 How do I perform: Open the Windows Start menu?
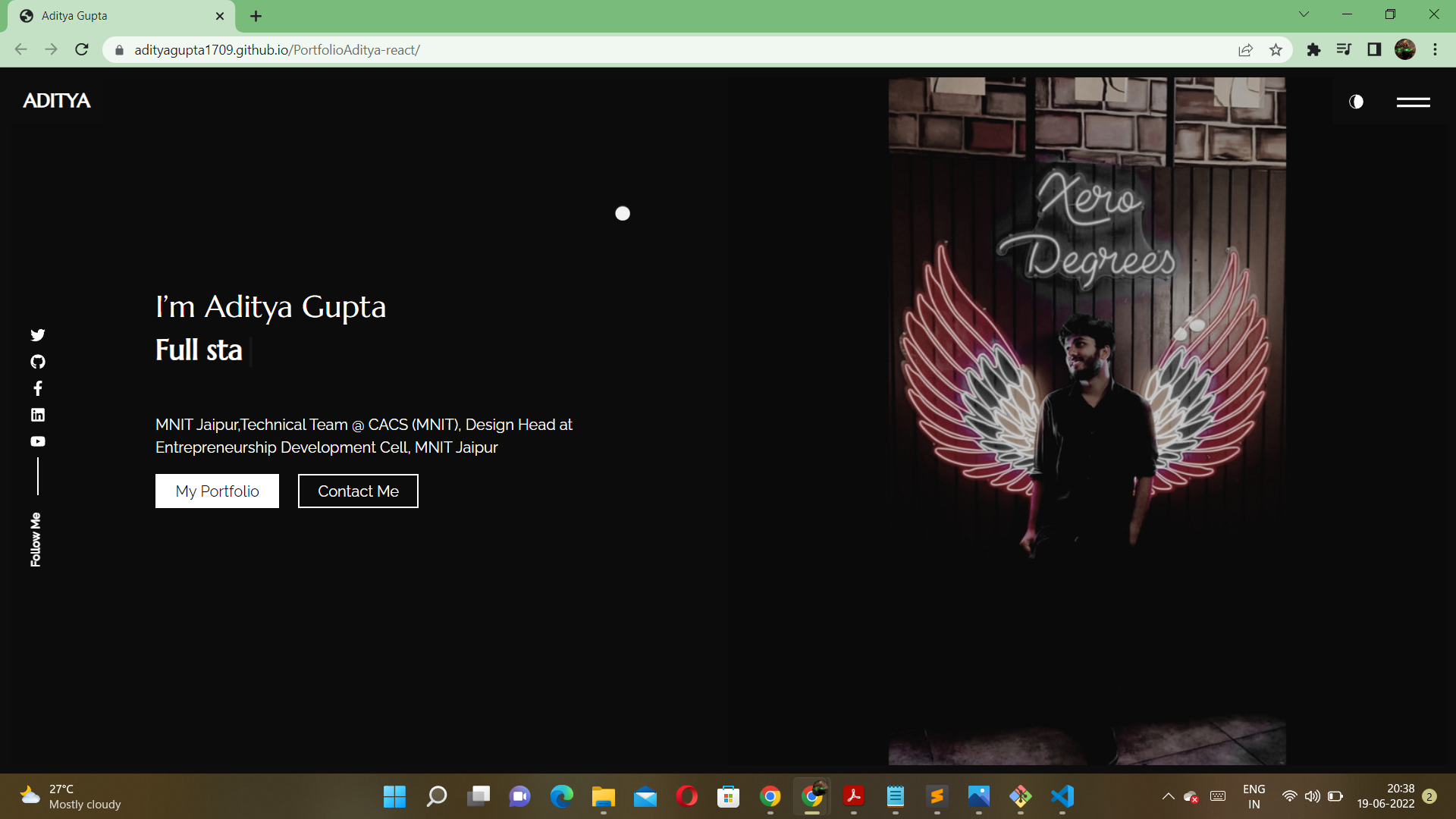click(x=394, y=796)
